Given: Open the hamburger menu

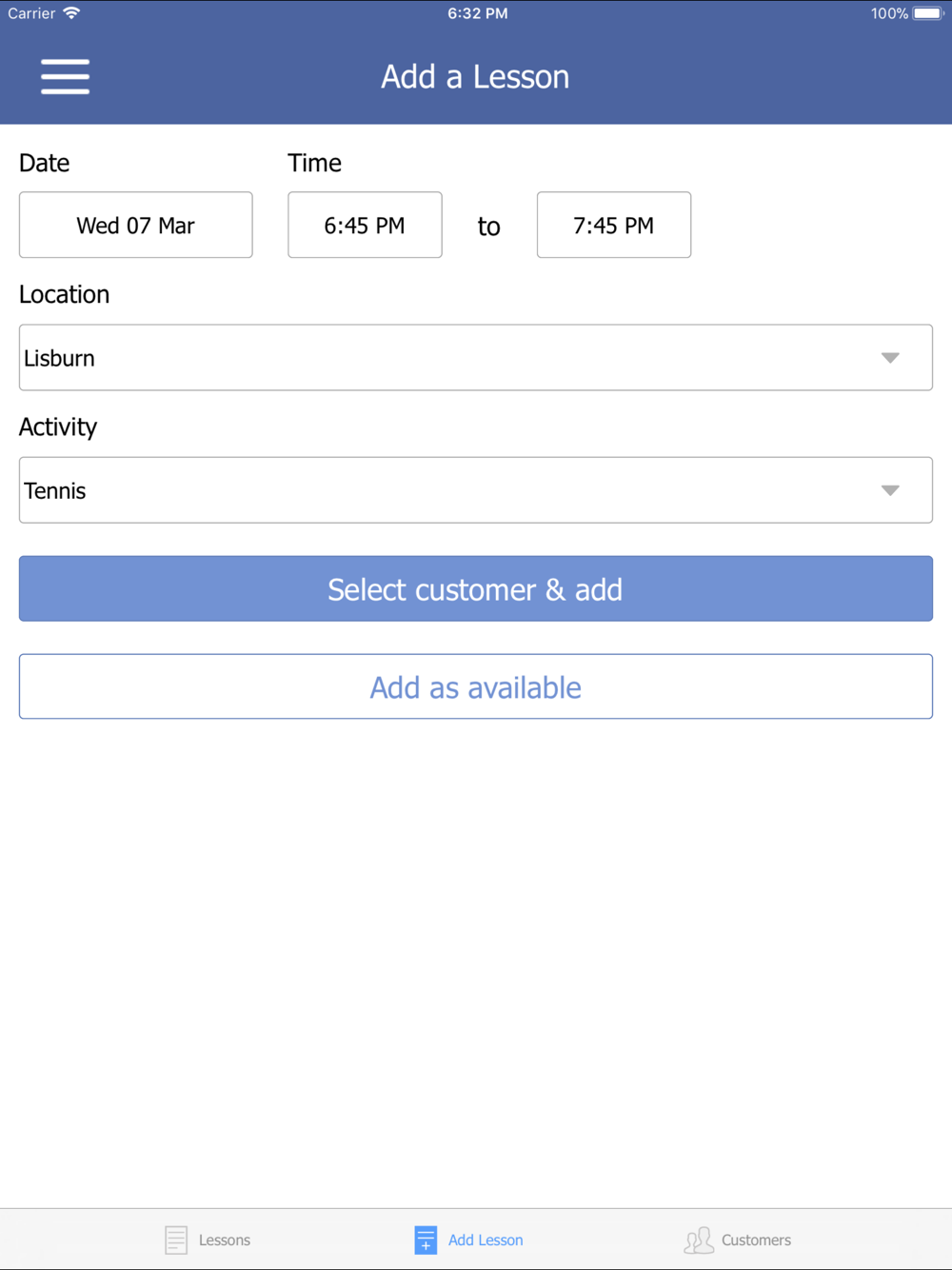Looking at the screenshot, I should tap(65, 77).
